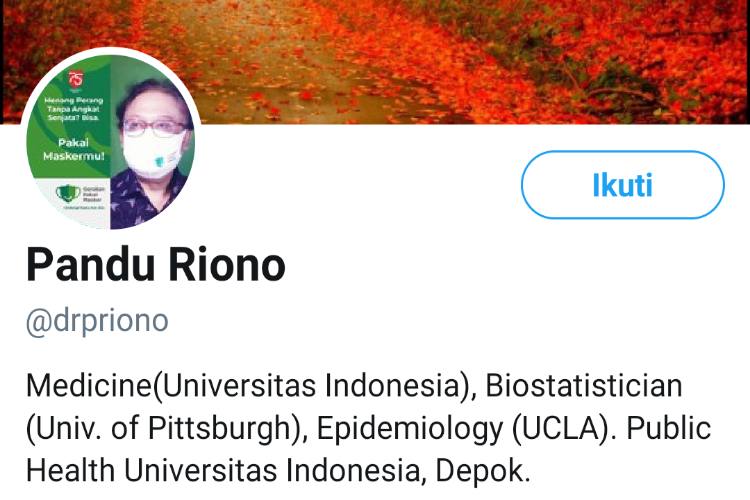Click the eyeglasses in the profile photo
The width and height of the screenshot is (750, 500).
156,127
